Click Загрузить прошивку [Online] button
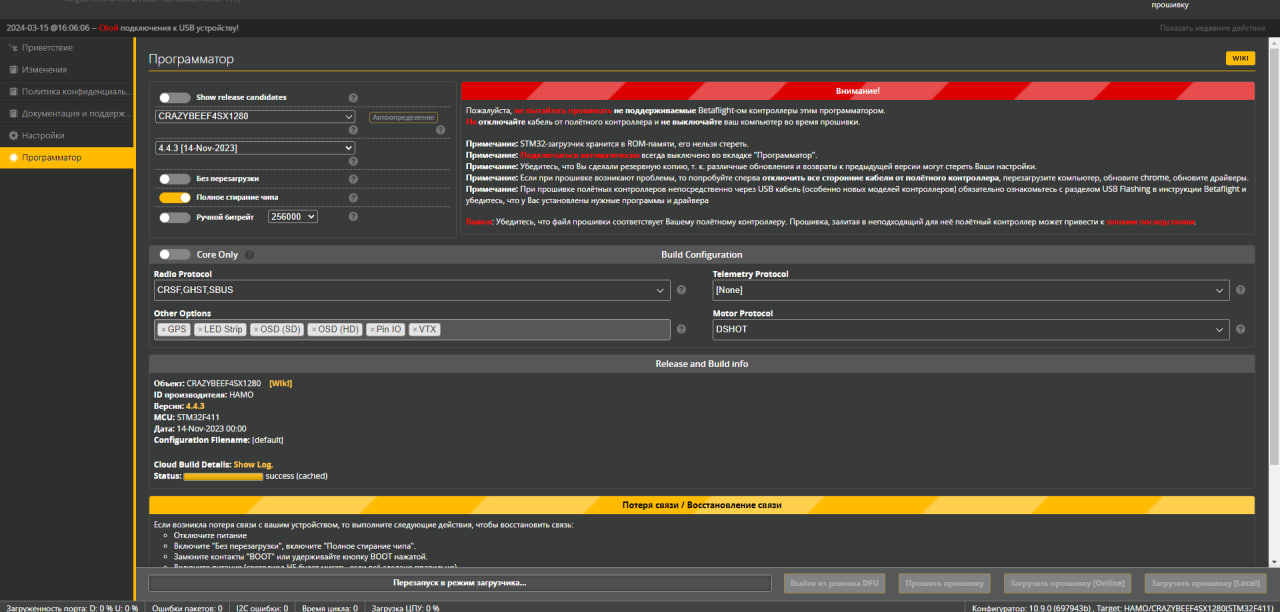The width and height of the screenshot is (1280, 612). coord(1067,583)
